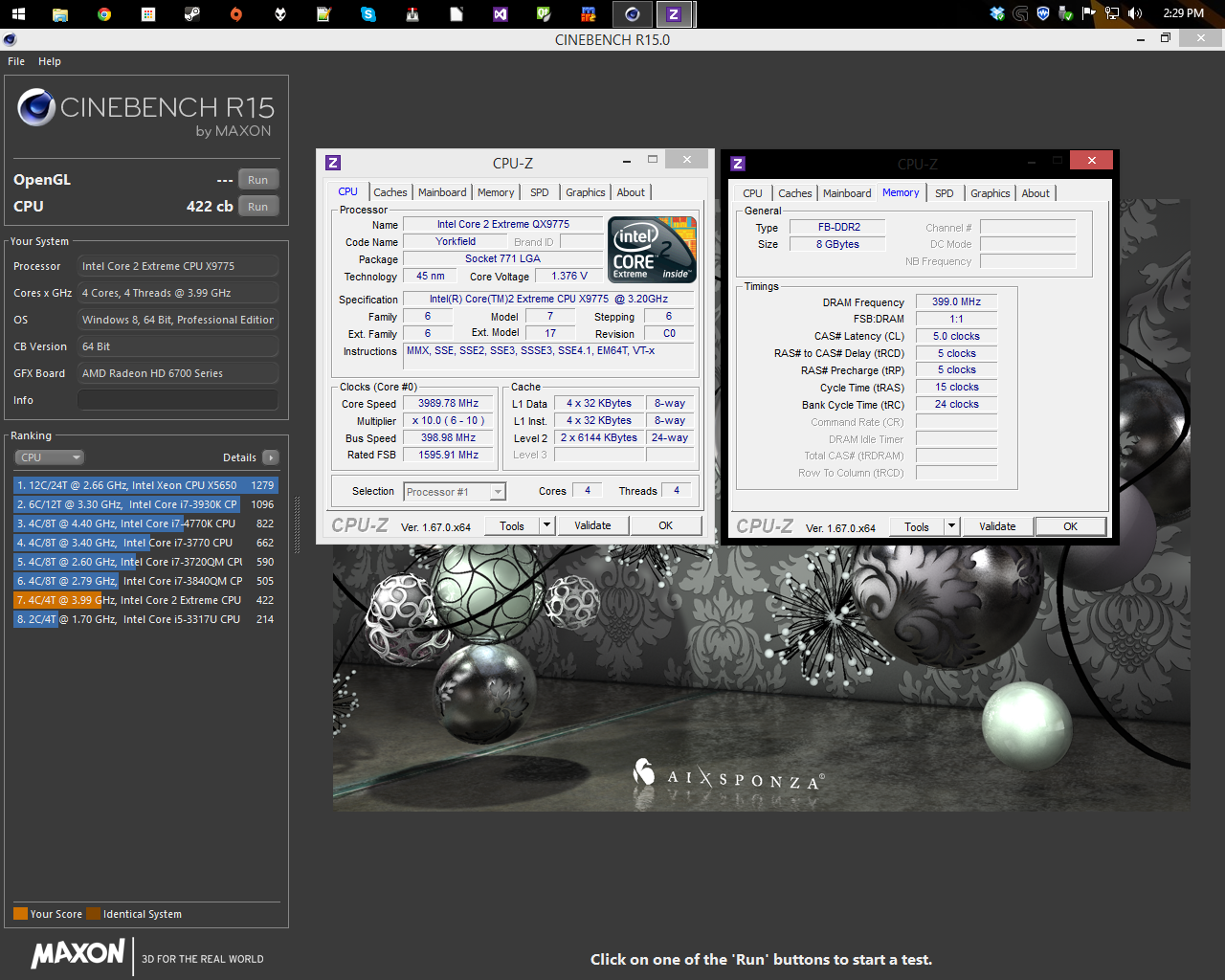
Task: Switch to SPD tab in right CPU-Z
Action: coord(945,193)
